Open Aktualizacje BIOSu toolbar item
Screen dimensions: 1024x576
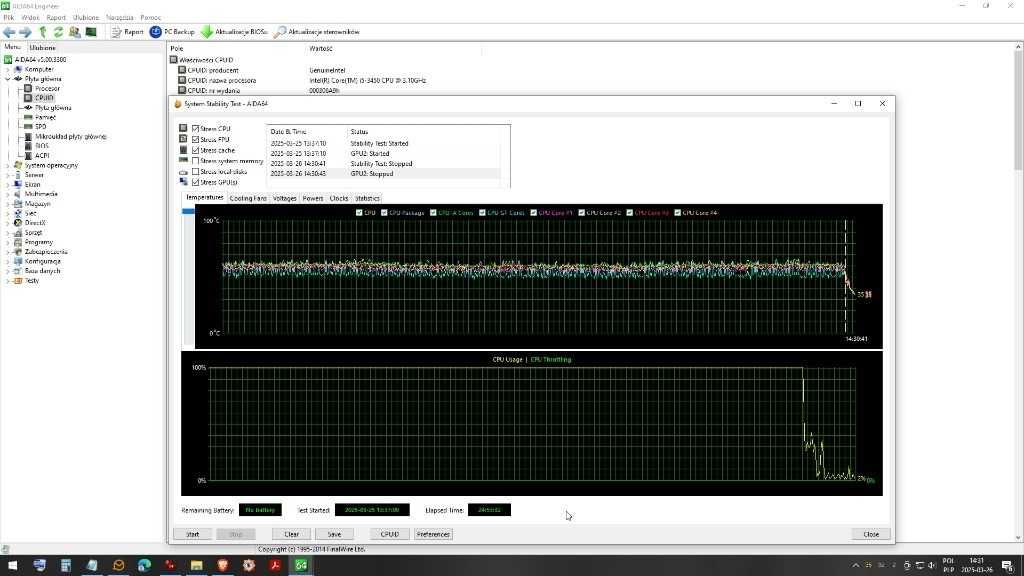234,32
